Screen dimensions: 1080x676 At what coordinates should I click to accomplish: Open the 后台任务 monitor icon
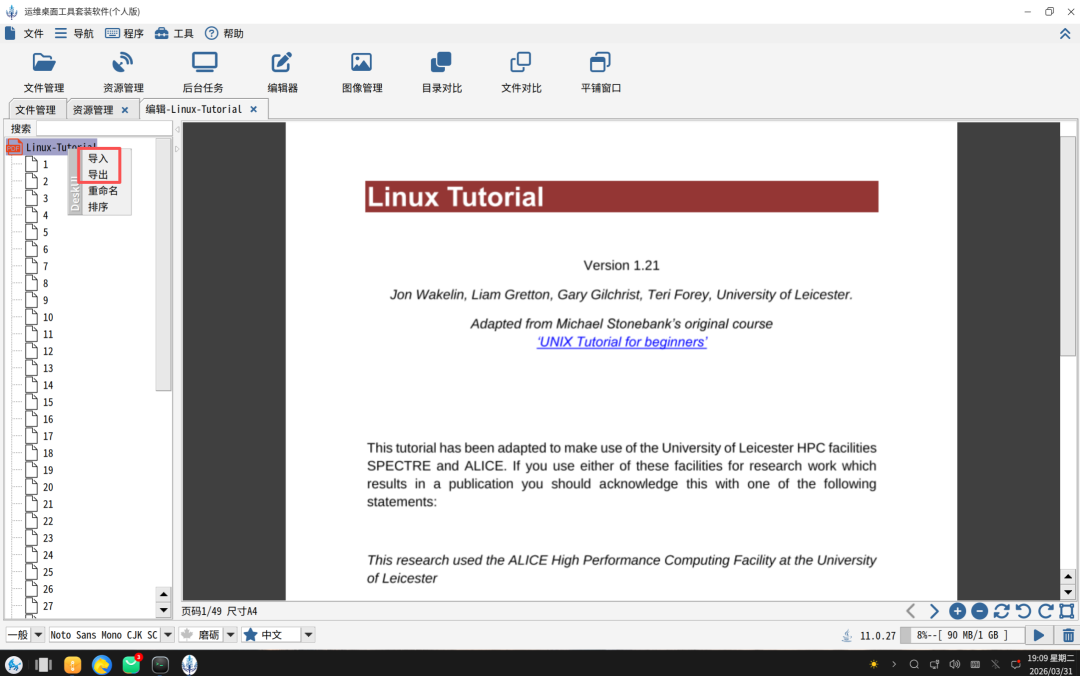pyautogui.click(x=203, y=72)
